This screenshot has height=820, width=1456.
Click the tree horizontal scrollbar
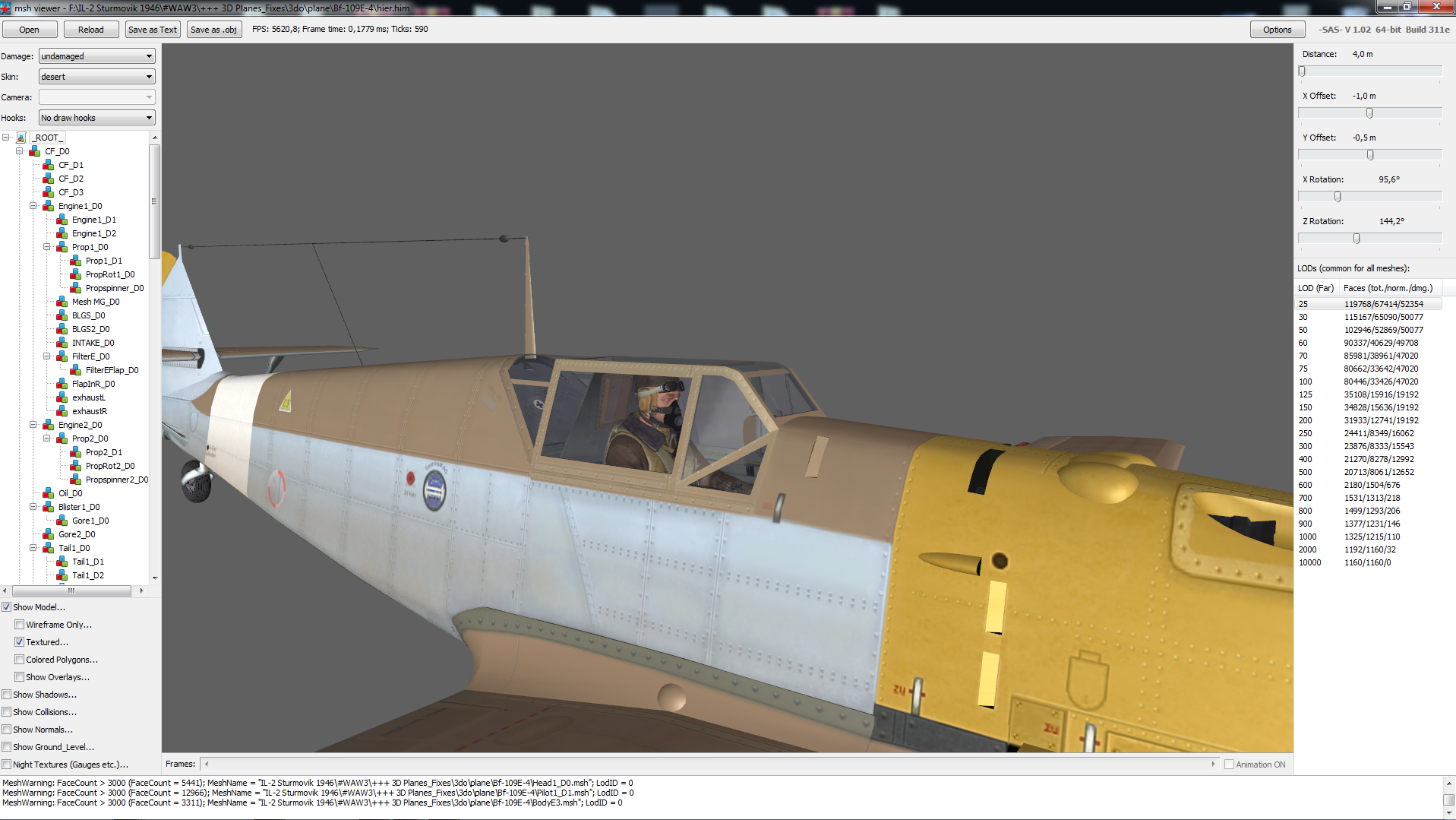click(71, 590)
